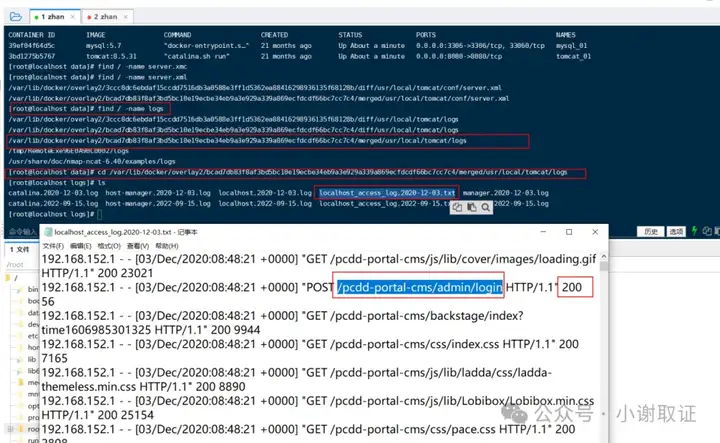Click 'time1606985301325 HTTP/1.1" 200 9944' line
Viewport: 720px width, 443px height.
151,330
